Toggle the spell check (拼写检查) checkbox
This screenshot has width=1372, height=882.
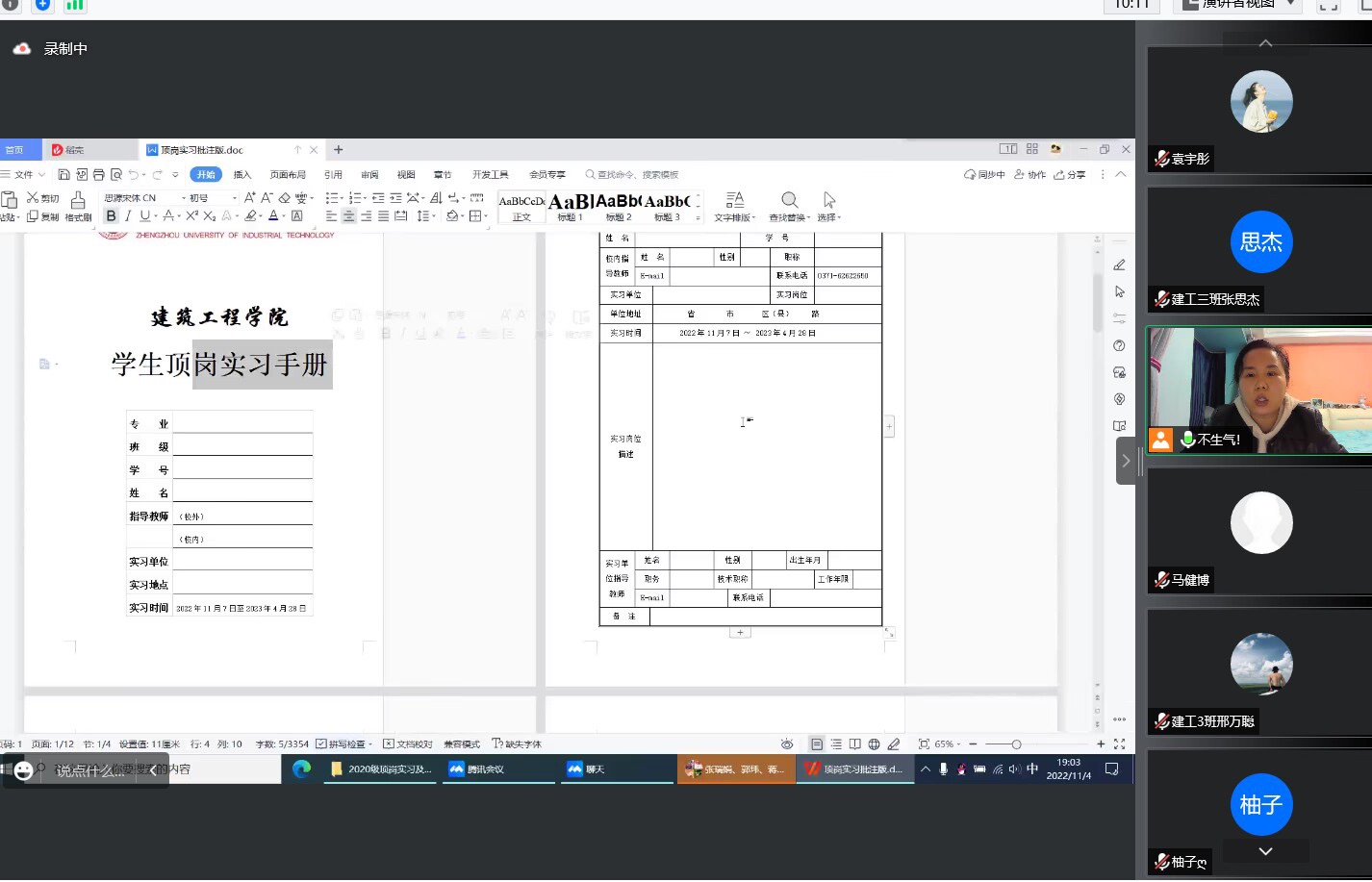pyautogui.click(x=321, y=744)
